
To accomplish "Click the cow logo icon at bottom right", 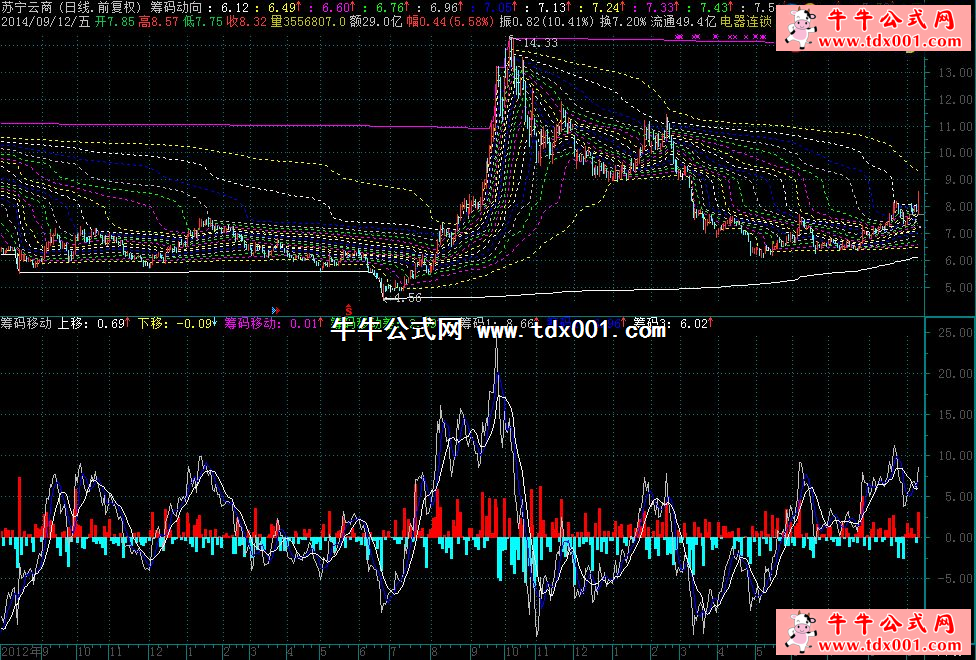I will coord(800,630).
